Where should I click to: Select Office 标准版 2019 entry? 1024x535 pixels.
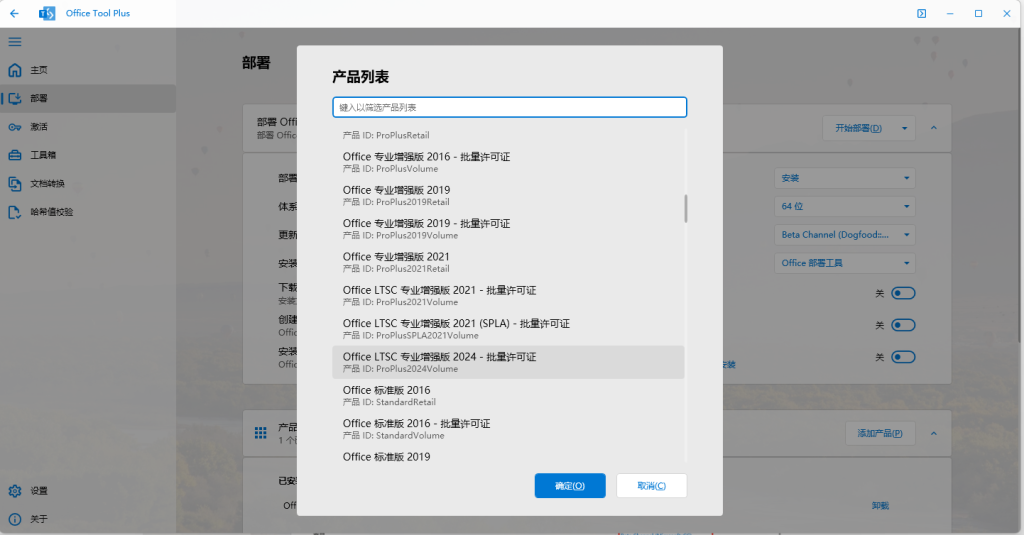[508, 456]
